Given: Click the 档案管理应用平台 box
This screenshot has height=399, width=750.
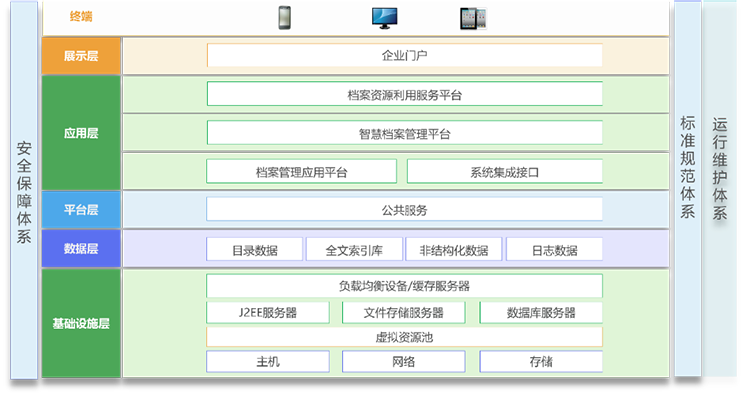Looking at the screenshot, I should 301,171.
